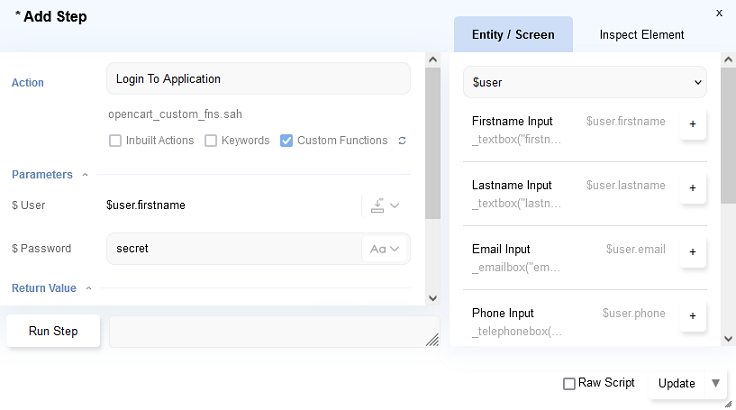Select the Entity / Screen tab
This screenshot has width=736, height=410.
point(513,35)
